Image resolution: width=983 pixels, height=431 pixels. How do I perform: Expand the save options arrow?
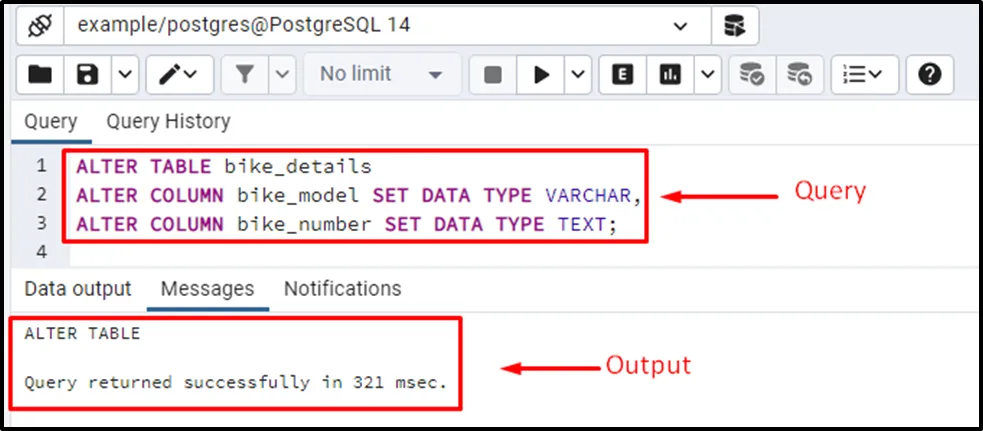point(124,74)
